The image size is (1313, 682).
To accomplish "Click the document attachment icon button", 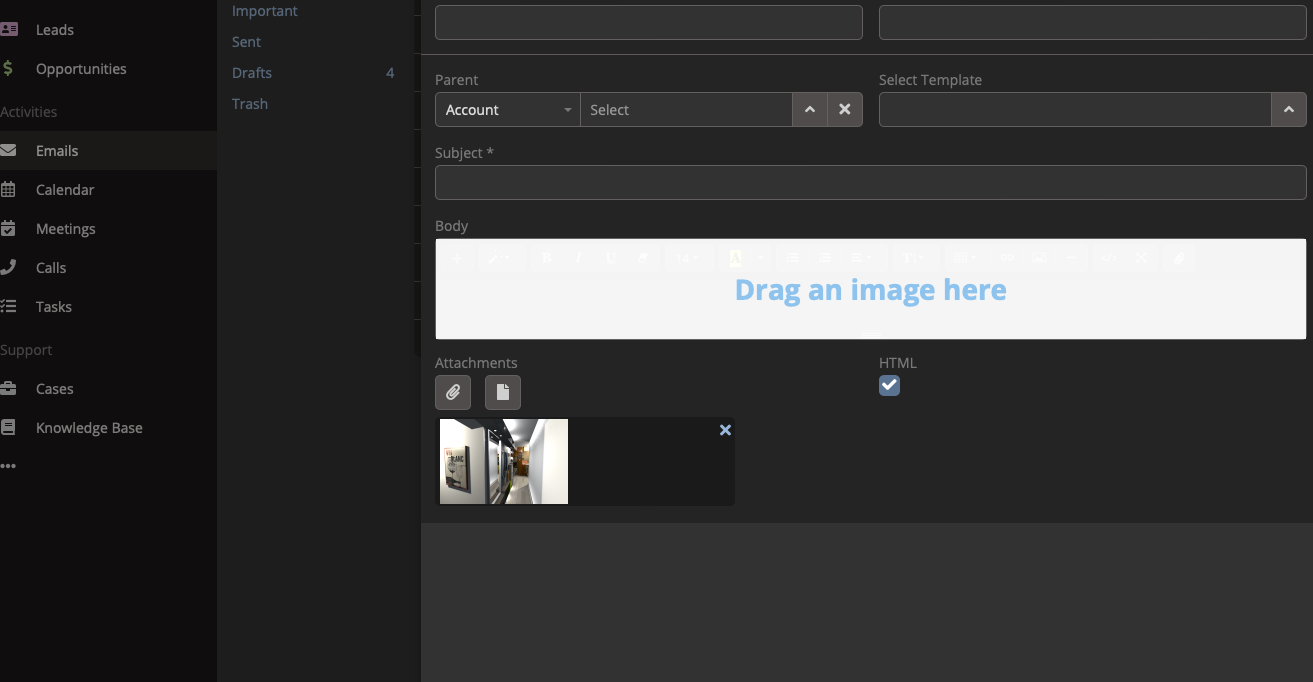I will (x=503, y=392).
